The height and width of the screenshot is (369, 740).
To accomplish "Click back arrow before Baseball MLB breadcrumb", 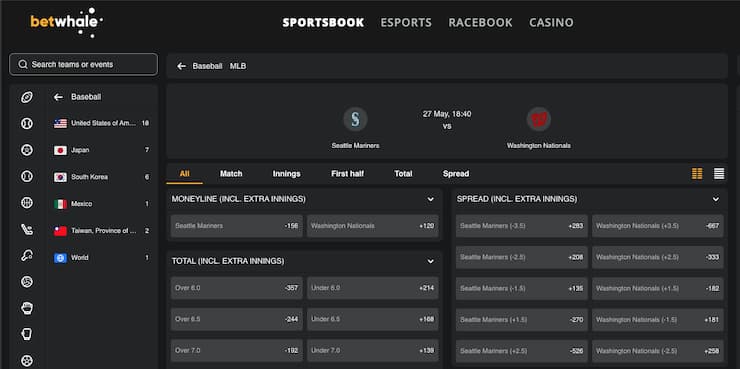I will coord(181,66).
